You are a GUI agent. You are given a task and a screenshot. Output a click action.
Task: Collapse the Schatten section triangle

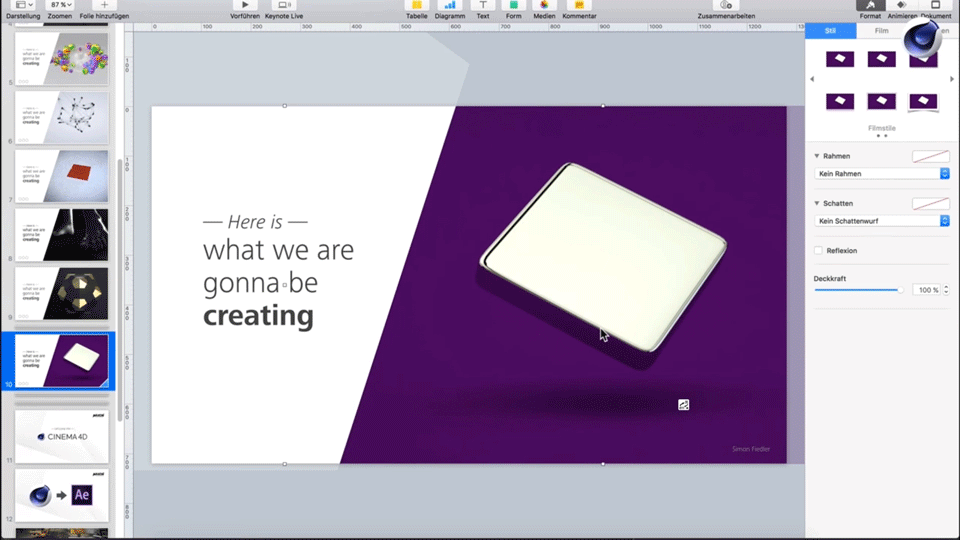(817, 203)
